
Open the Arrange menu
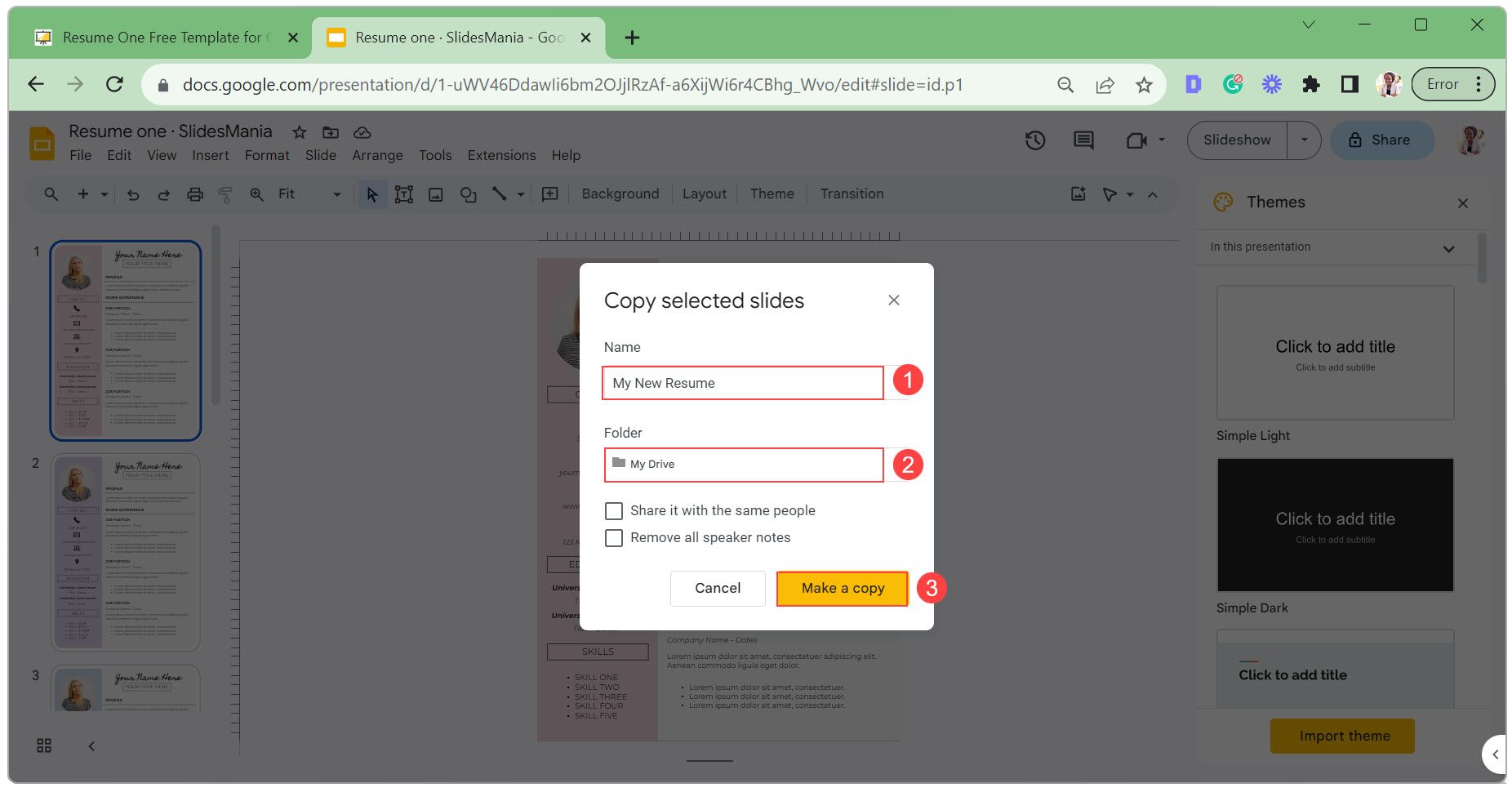pyautogui.click(x=377, y=155)
